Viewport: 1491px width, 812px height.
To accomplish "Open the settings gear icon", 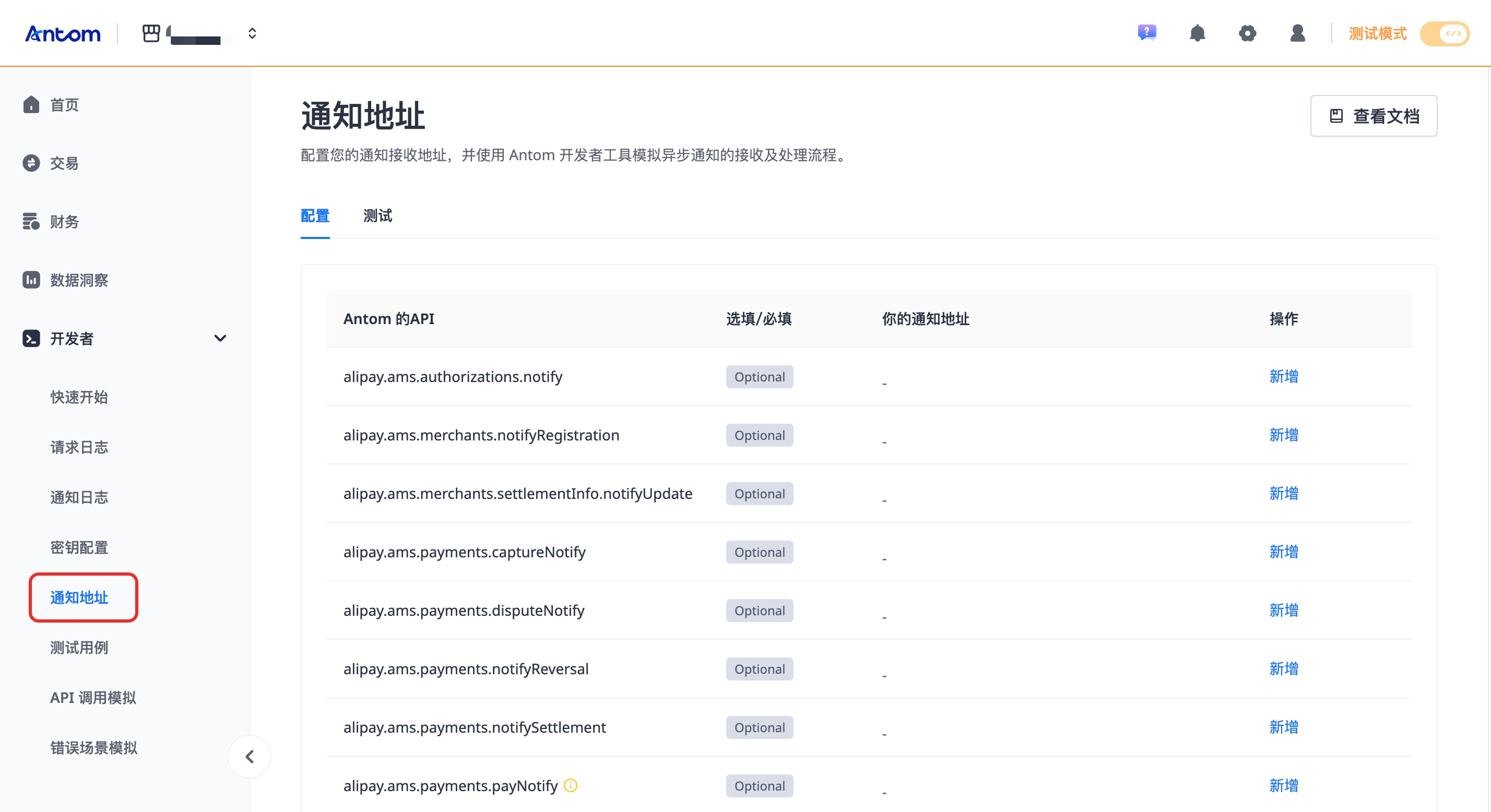I will (1247, 33).
